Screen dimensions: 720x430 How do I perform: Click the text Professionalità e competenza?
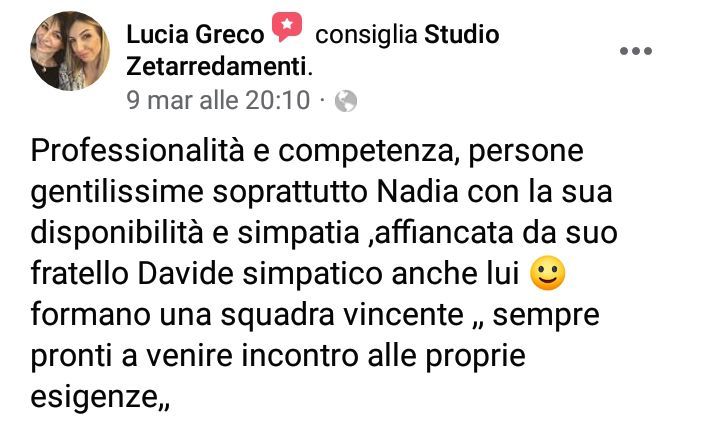(242, 151)
